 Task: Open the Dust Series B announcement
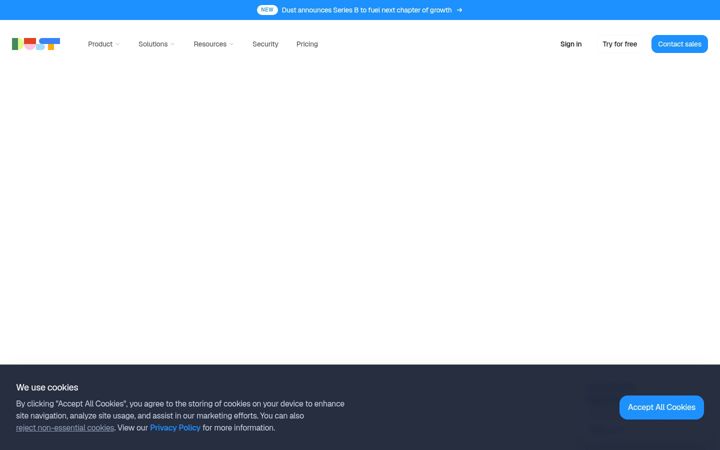pos(366,10)
